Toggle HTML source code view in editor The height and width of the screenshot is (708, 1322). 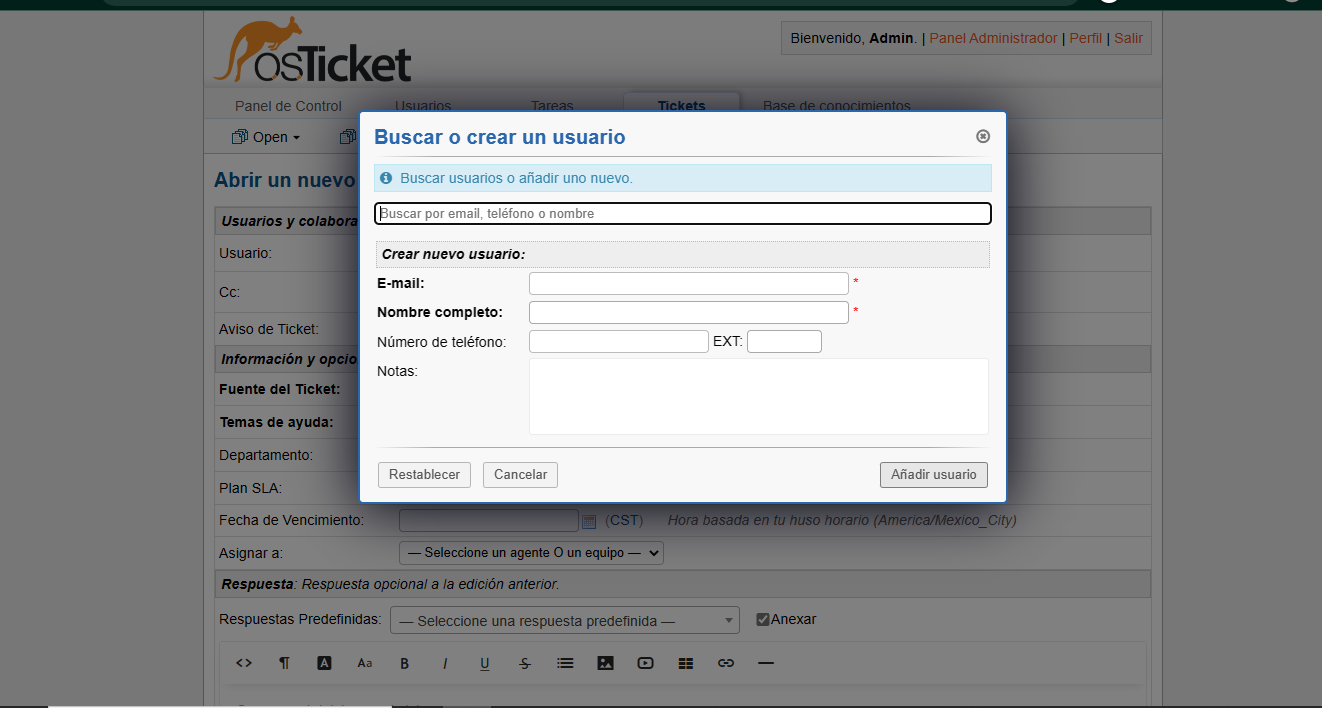coord(244,663)
